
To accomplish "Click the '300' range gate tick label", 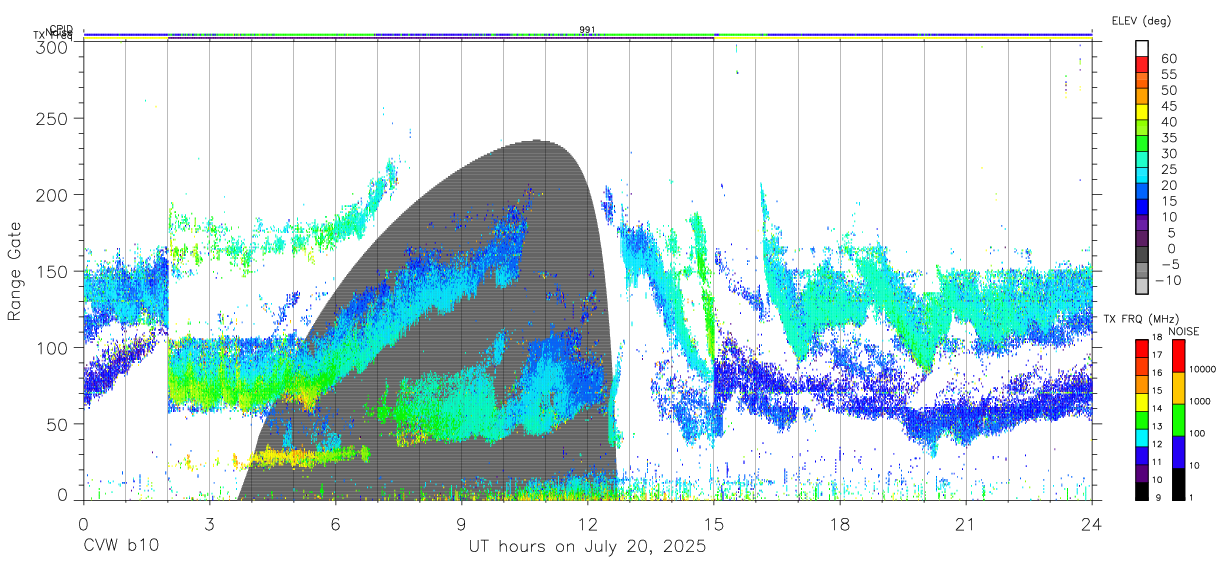I will pos(52,46).
